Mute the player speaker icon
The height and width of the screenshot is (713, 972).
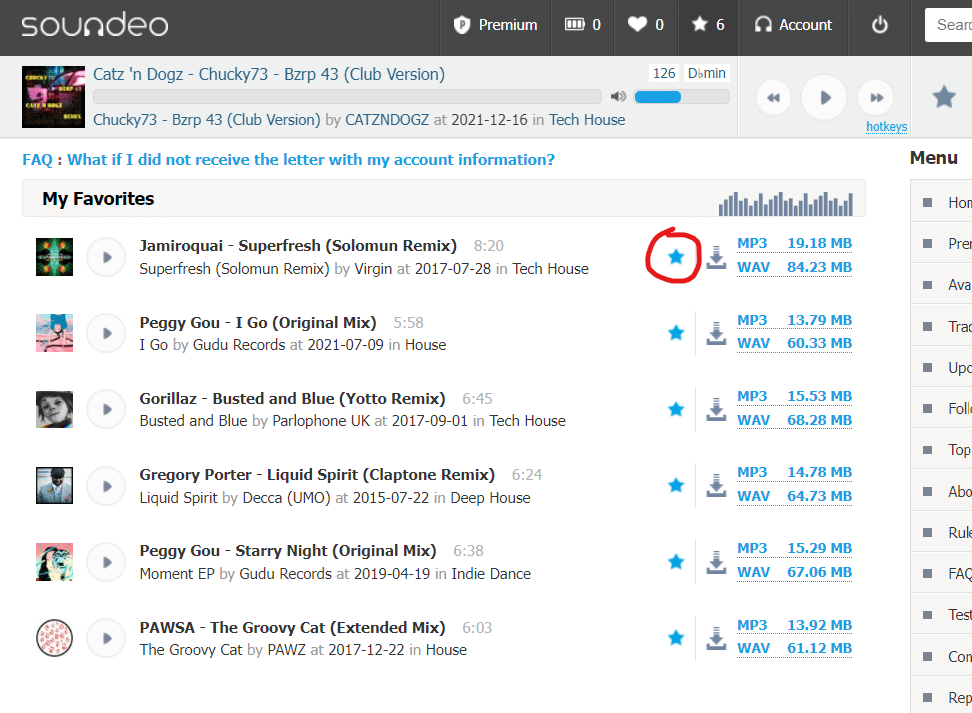618,97
